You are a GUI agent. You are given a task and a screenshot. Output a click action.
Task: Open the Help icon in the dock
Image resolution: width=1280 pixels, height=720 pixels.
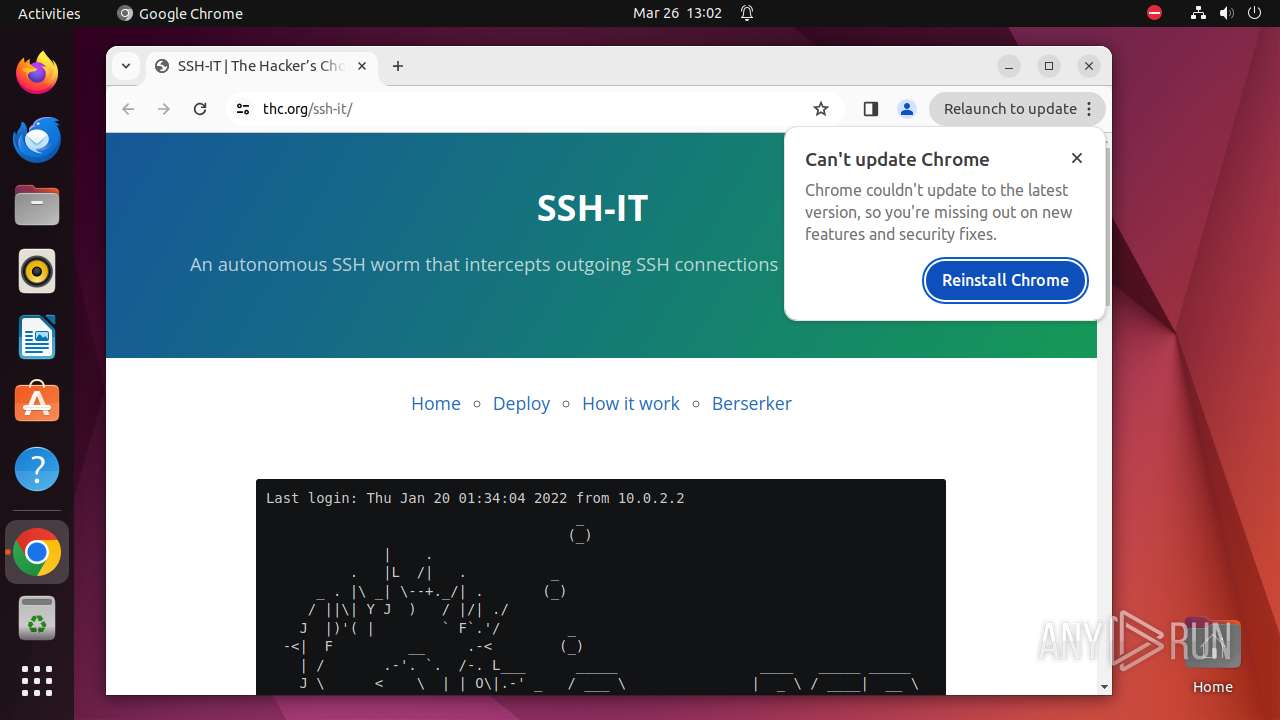[x=37, y=469]
